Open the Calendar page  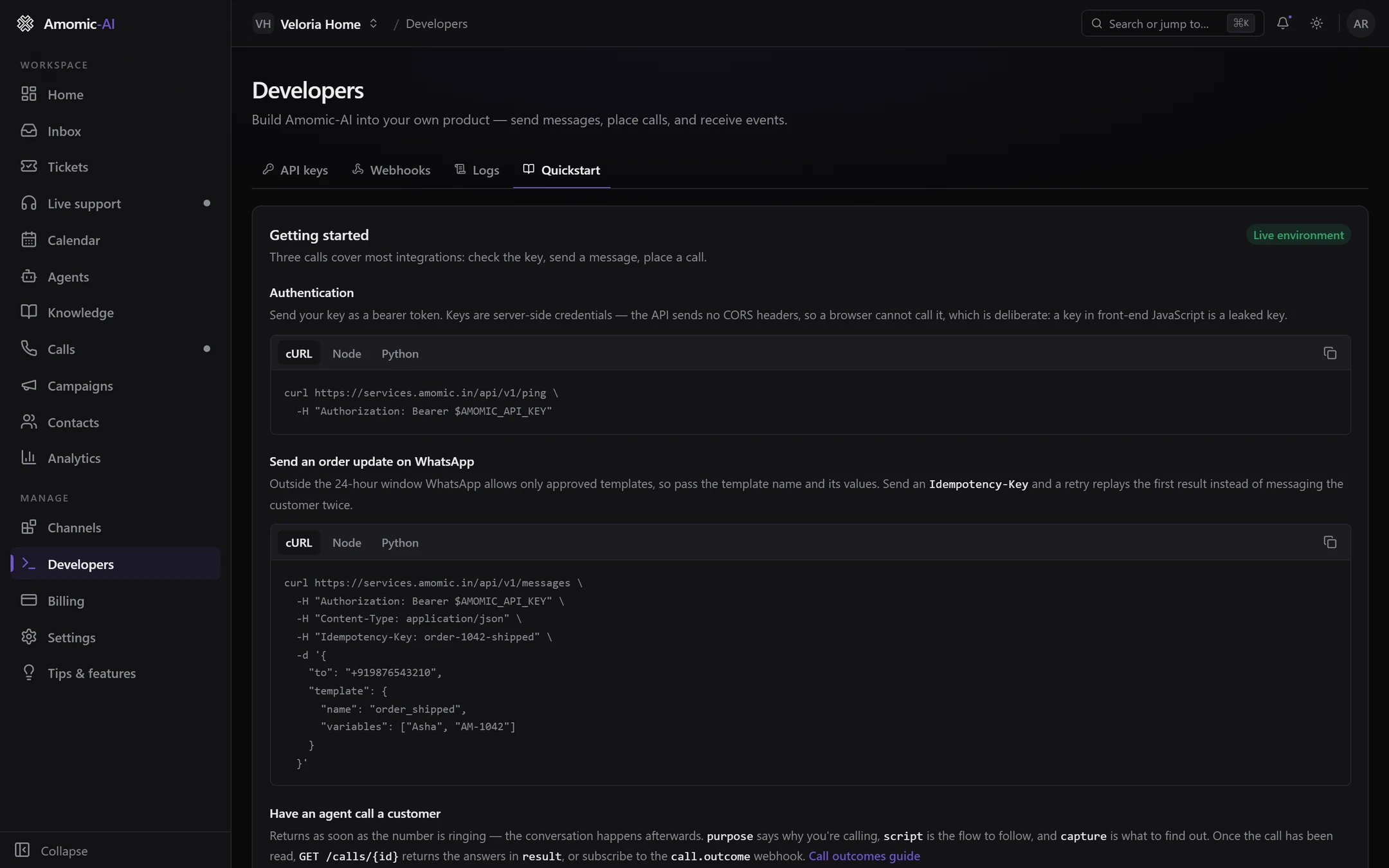[116, 240]
